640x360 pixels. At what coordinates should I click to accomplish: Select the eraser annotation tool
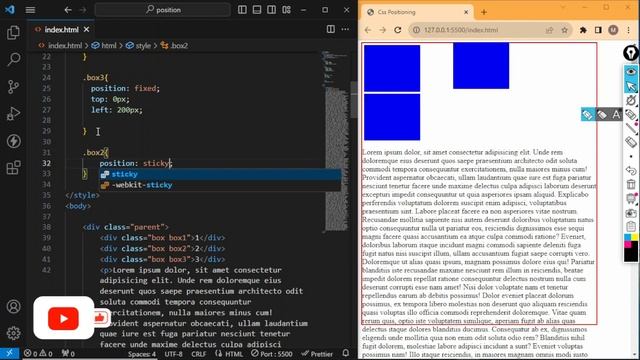coord(631,142)
